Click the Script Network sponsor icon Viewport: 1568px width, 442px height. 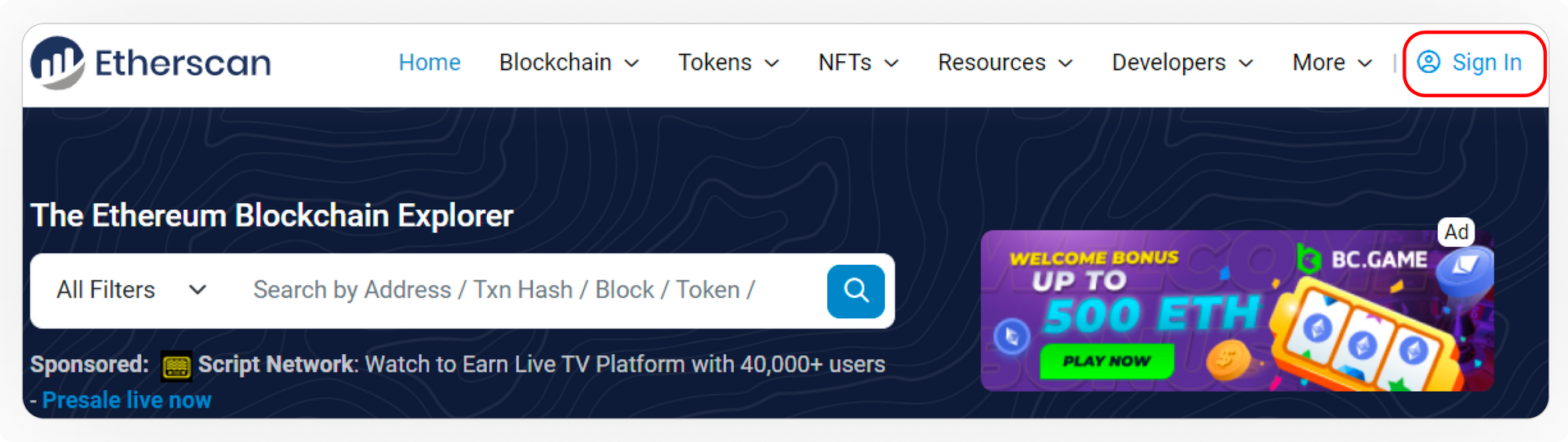(176, 366)
